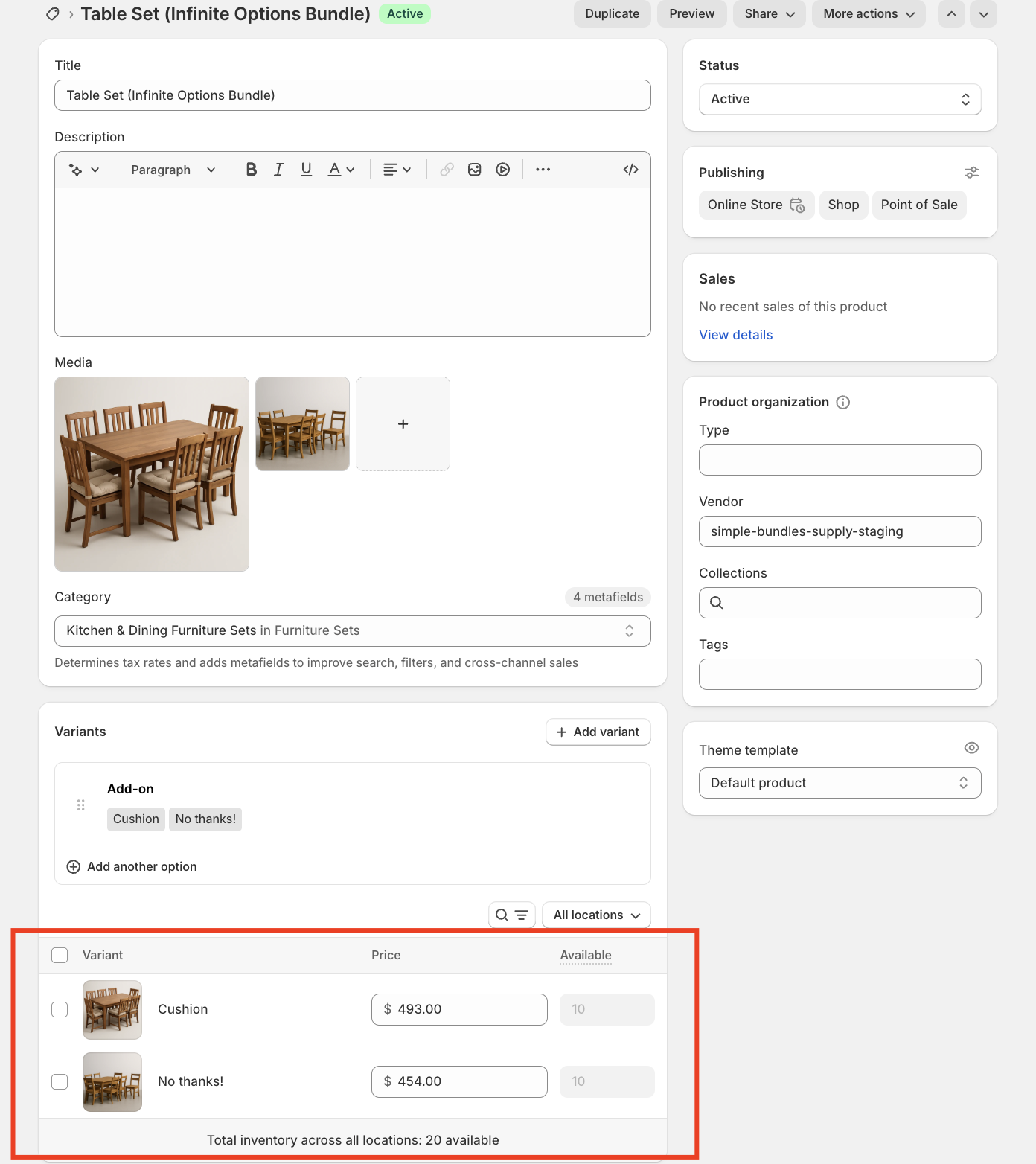Open the Theme template dropdown
This screenshot has width=1036, height=1164.
(x=840, y=783)
